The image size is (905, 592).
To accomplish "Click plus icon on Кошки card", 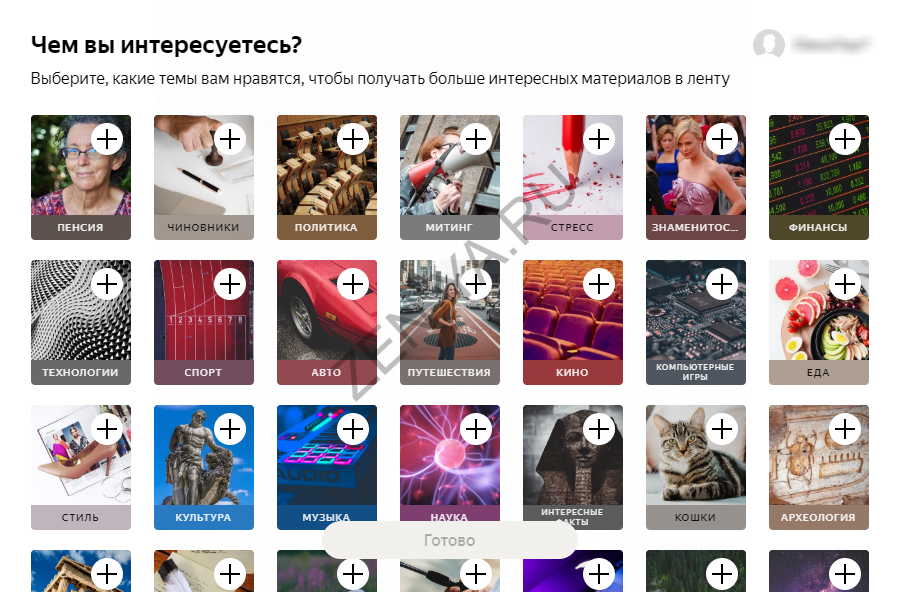I will pyautogui.click(x=722, y=429).
